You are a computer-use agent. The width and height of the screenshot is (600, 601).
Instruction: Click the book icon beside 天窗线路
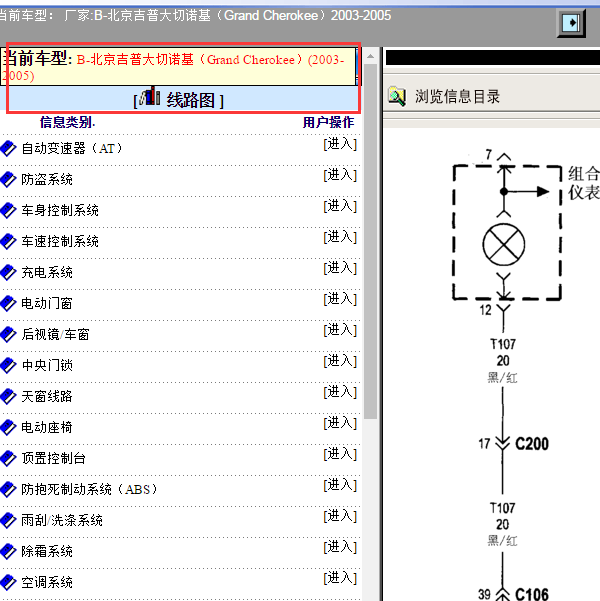pyautogui.click(x=8, y=397)
